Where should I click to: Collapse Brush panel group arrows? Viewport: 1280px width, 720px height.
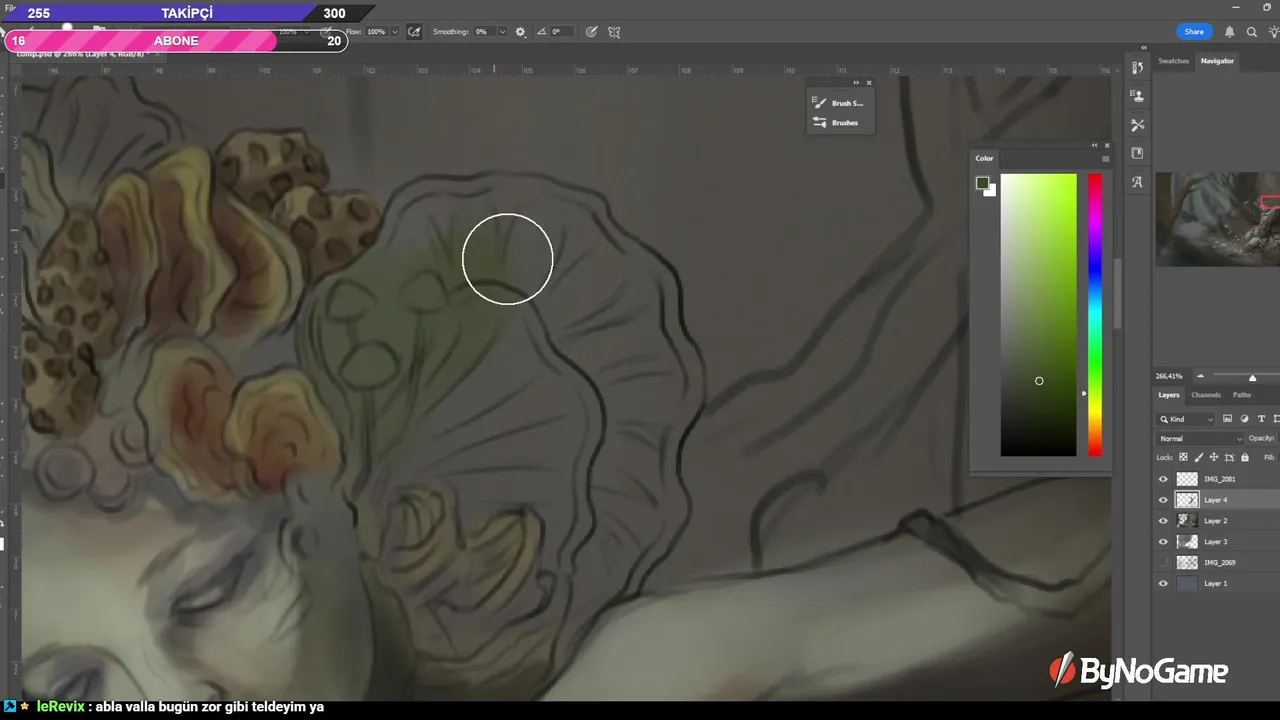[857, 83]
